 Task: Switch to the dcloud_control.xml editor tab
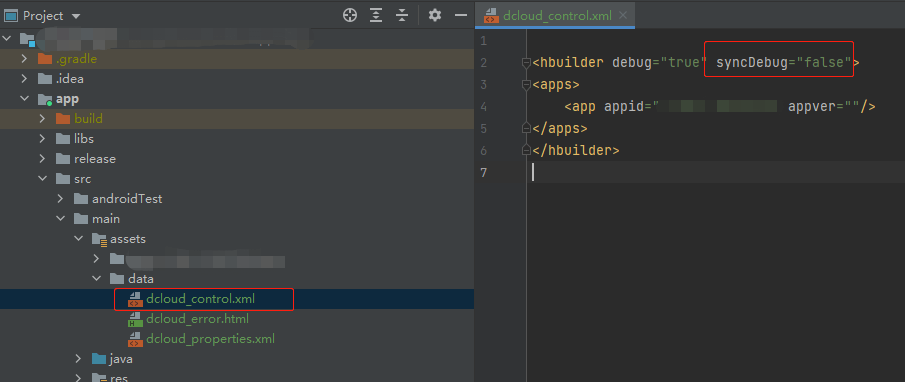556,16
